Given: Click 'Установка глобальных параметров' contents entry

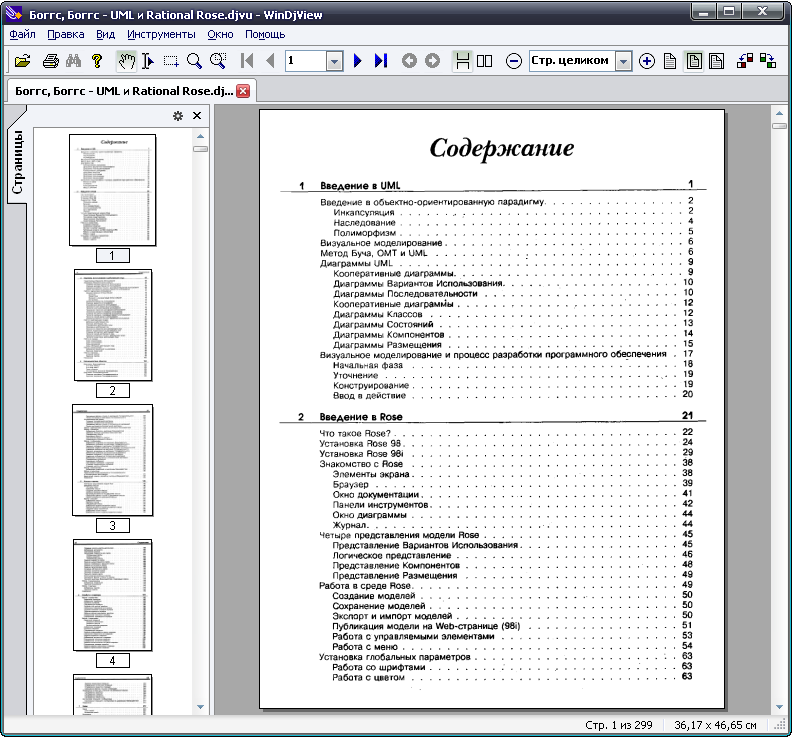Looking at the screenshot, I should [395, 657].
